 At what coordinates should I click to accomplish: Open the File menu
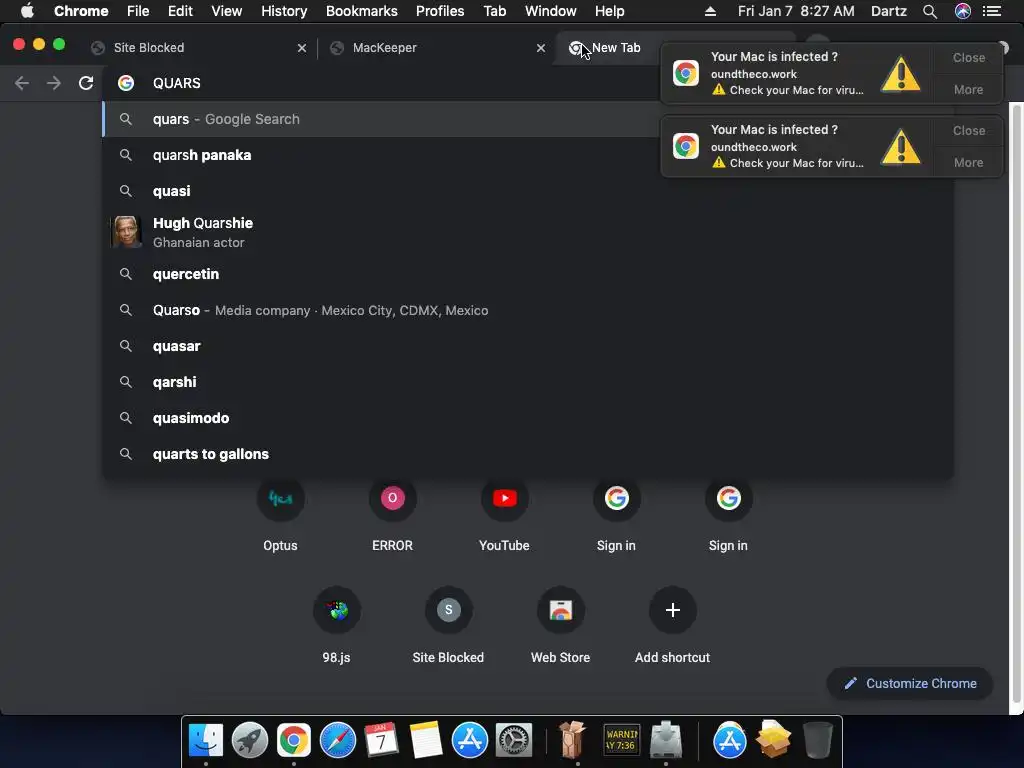click(138, 11)
